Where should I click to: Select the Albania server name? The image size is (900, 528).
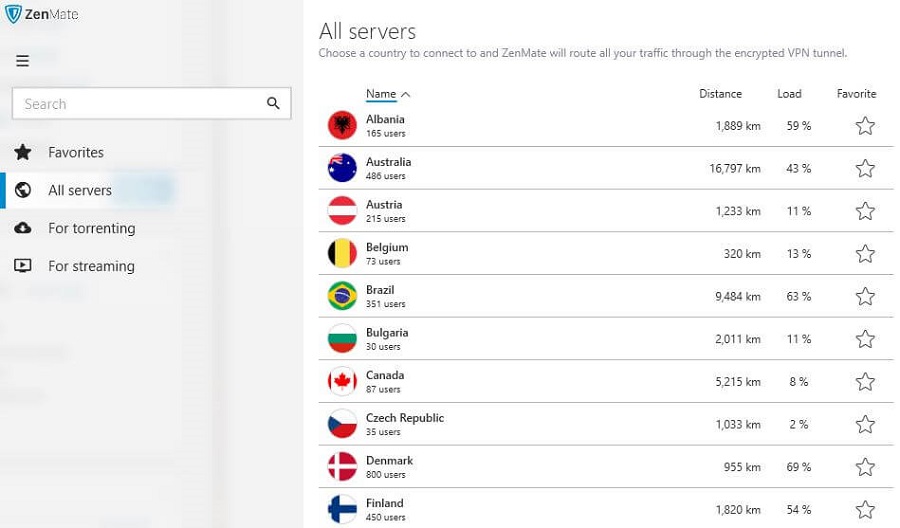385,119
